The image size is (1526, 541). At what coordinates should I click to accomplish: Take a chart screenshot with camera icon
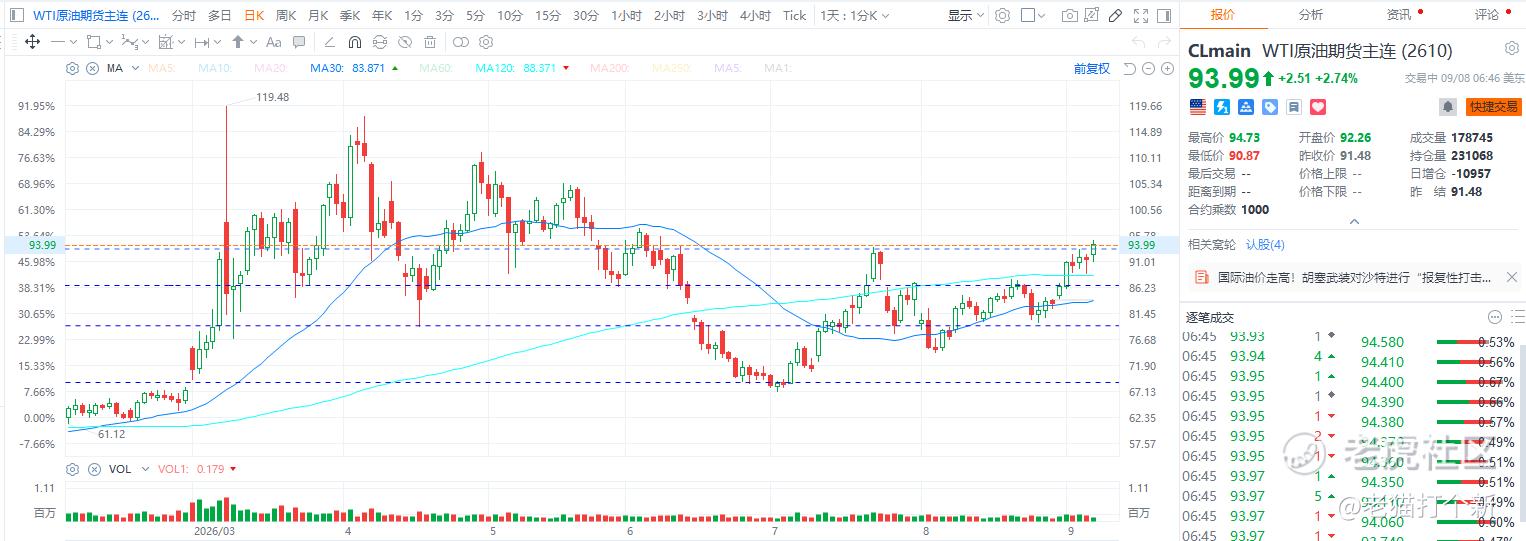[1070, 16]
